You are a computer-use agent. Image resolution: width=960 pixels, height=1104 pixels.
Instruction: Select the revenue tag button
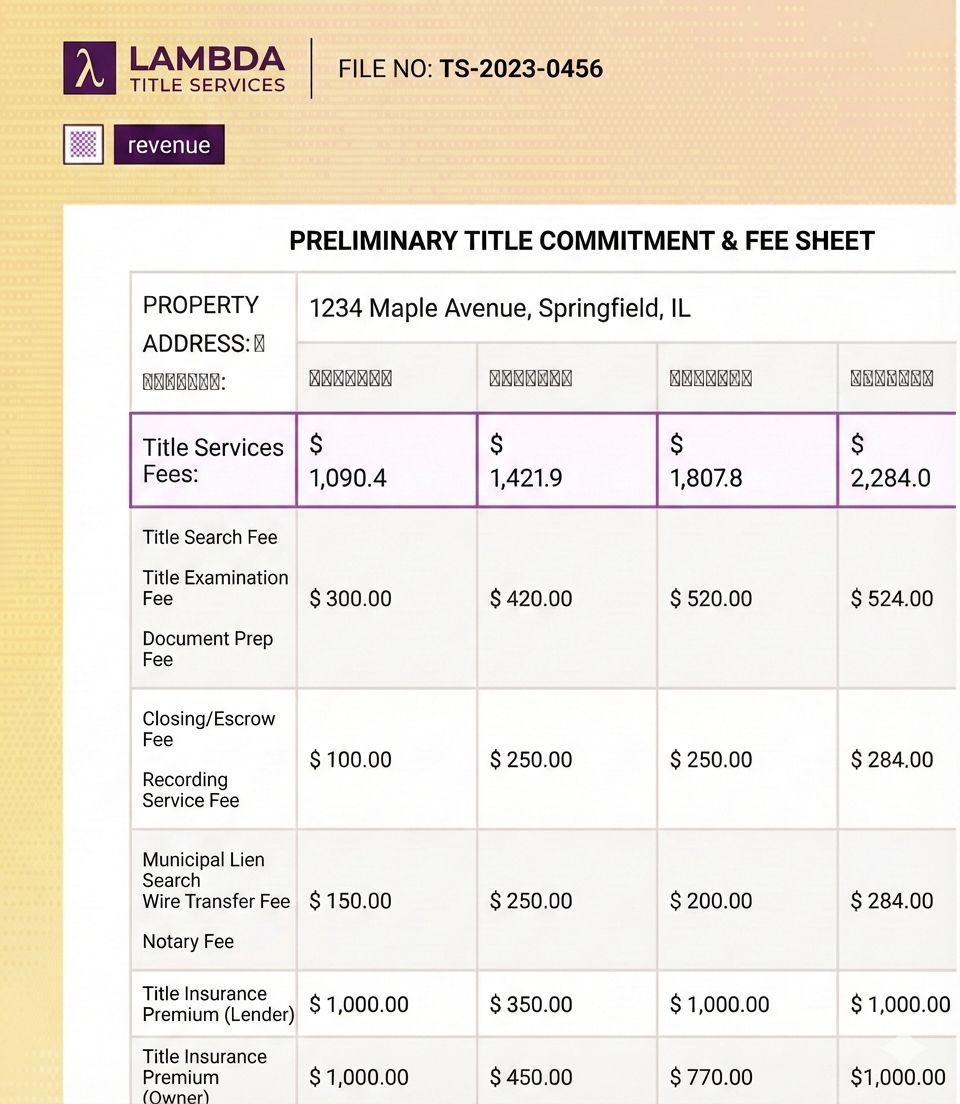[x=169, y=145]
